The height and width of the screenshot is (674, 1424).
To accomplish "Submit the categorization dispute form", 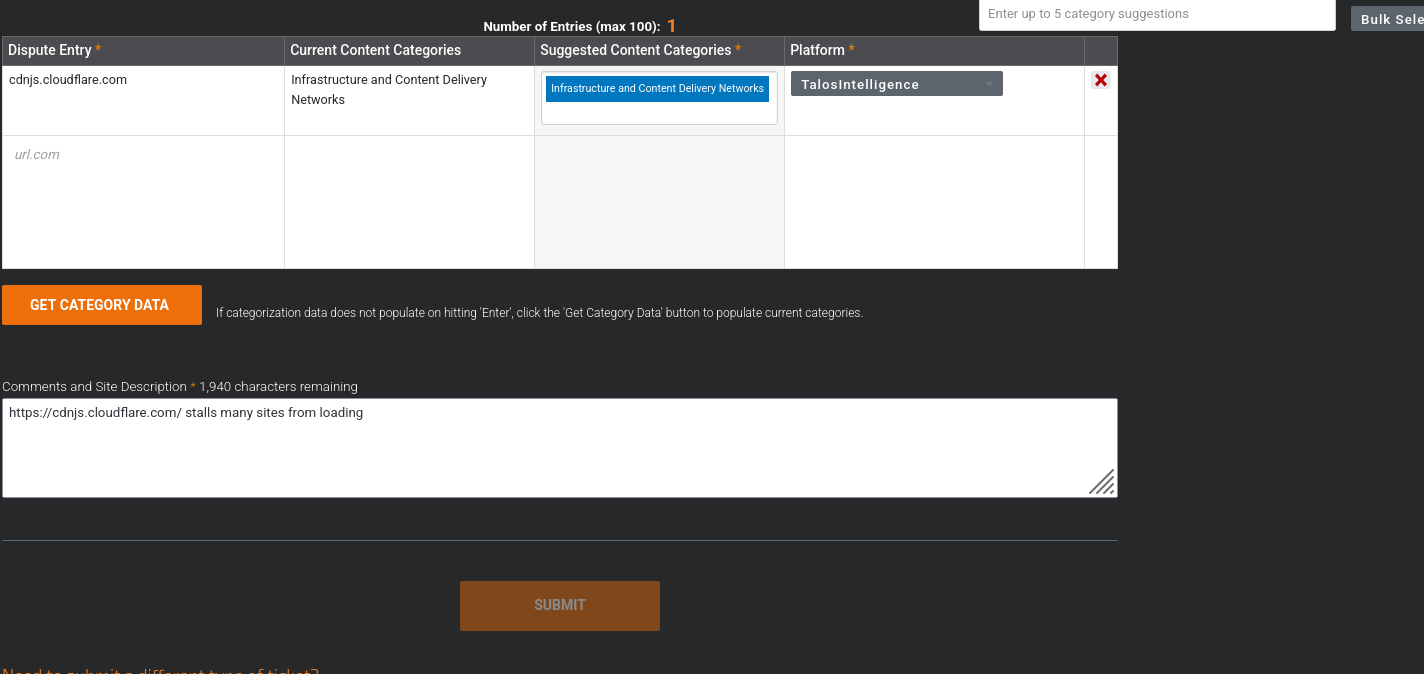I will [559, 605].
